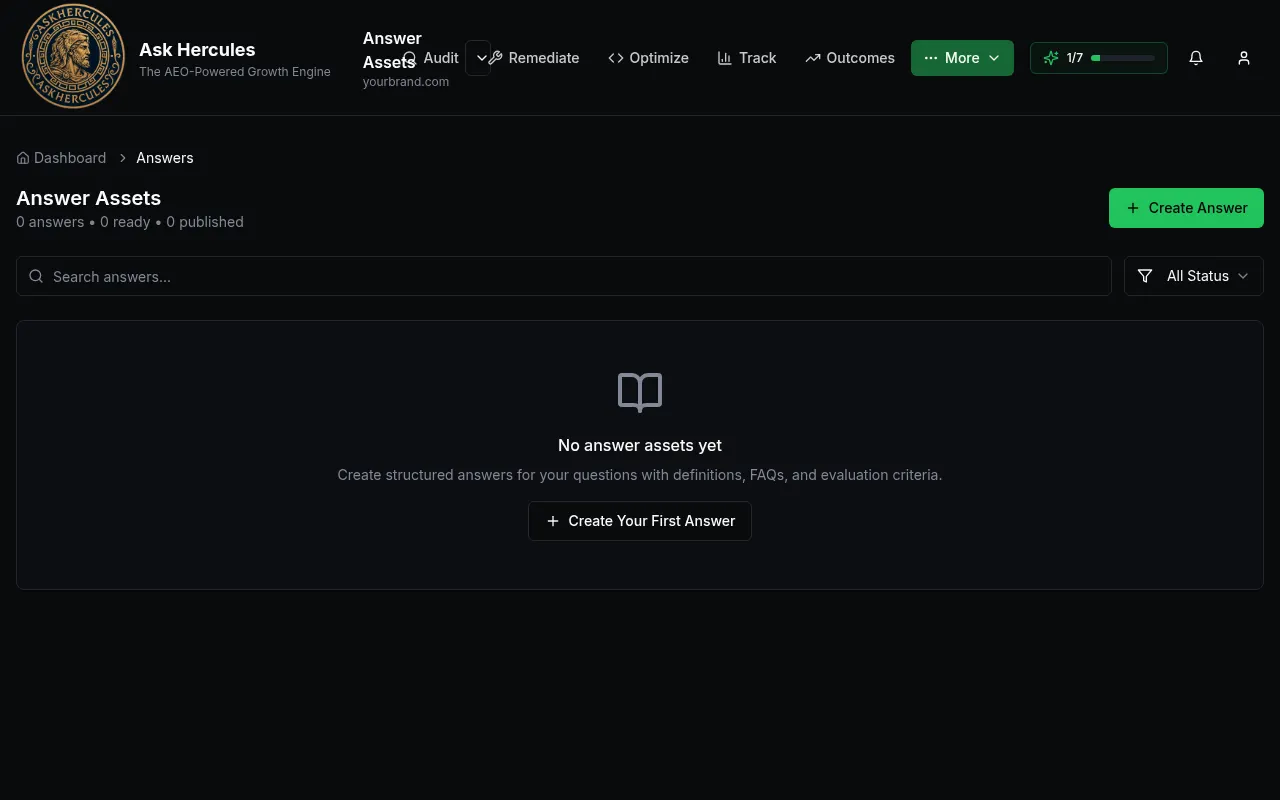
Task: Click the Answer Assets page heading
Action: (x=89, y=198)
